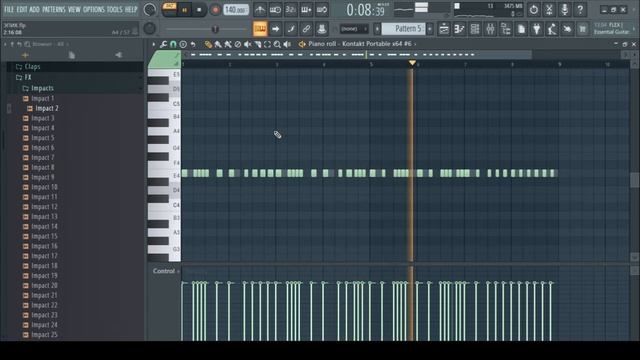Click the record button

(215, 9)
